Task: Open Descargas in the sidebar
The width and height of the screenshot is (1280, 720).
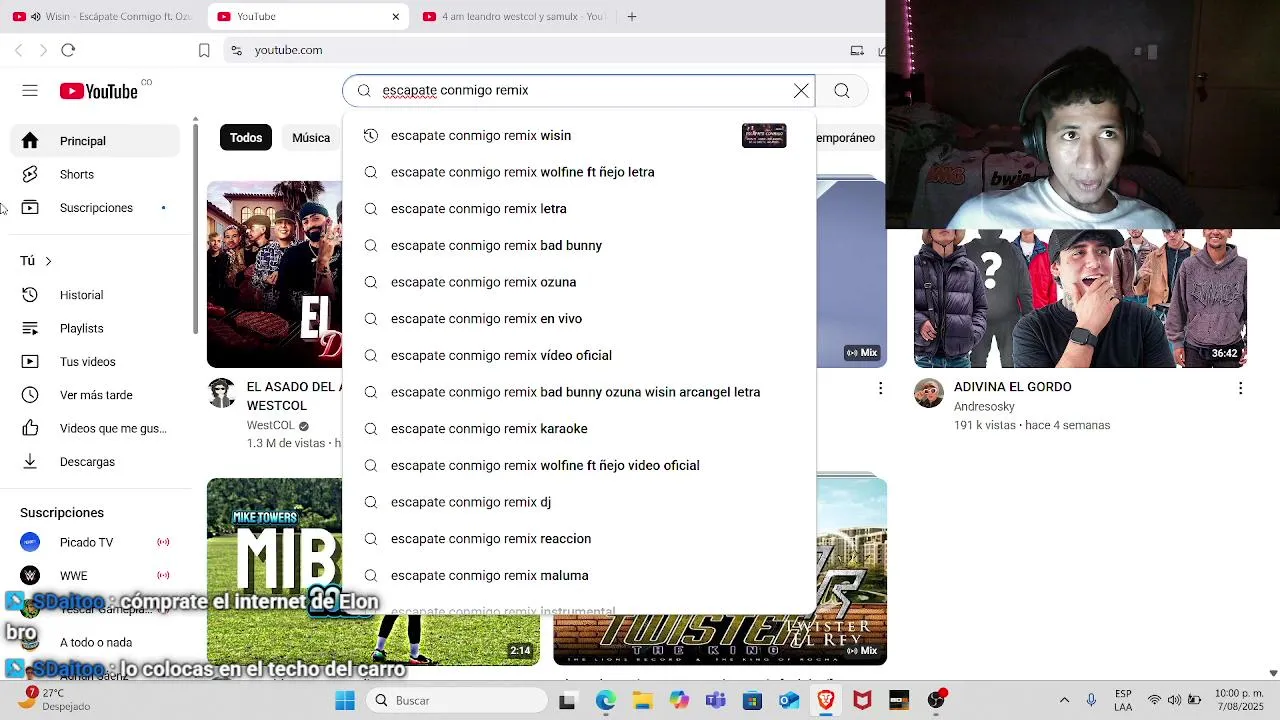Action: pyautogui.click(x=96, y=462)
